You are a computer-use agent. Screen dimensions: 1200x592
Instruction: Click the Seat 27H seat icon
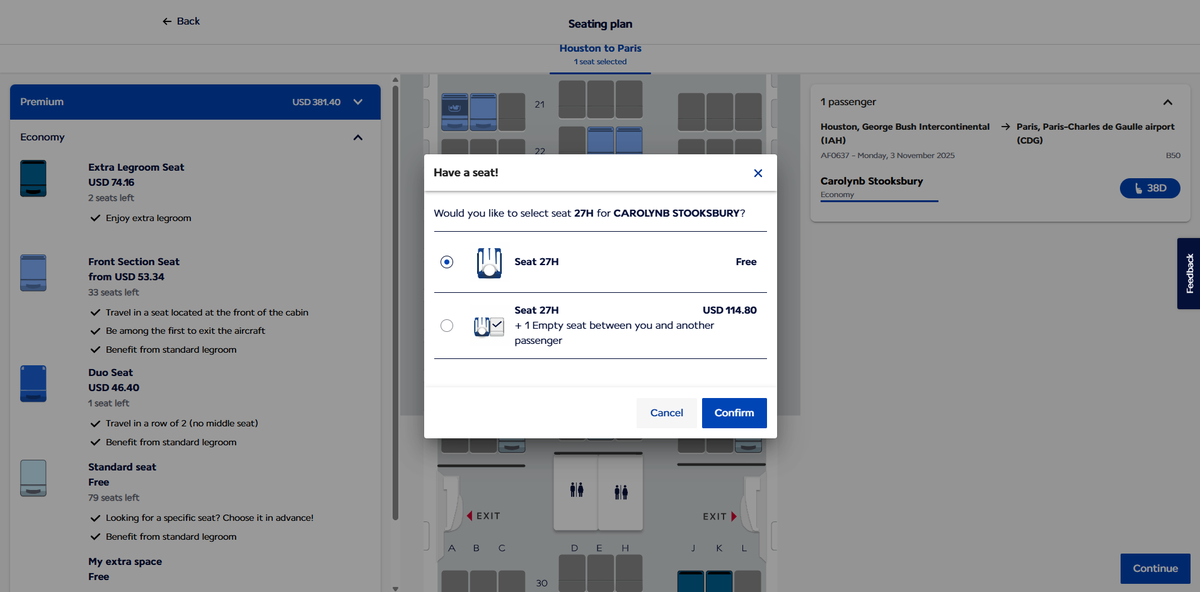489,263
